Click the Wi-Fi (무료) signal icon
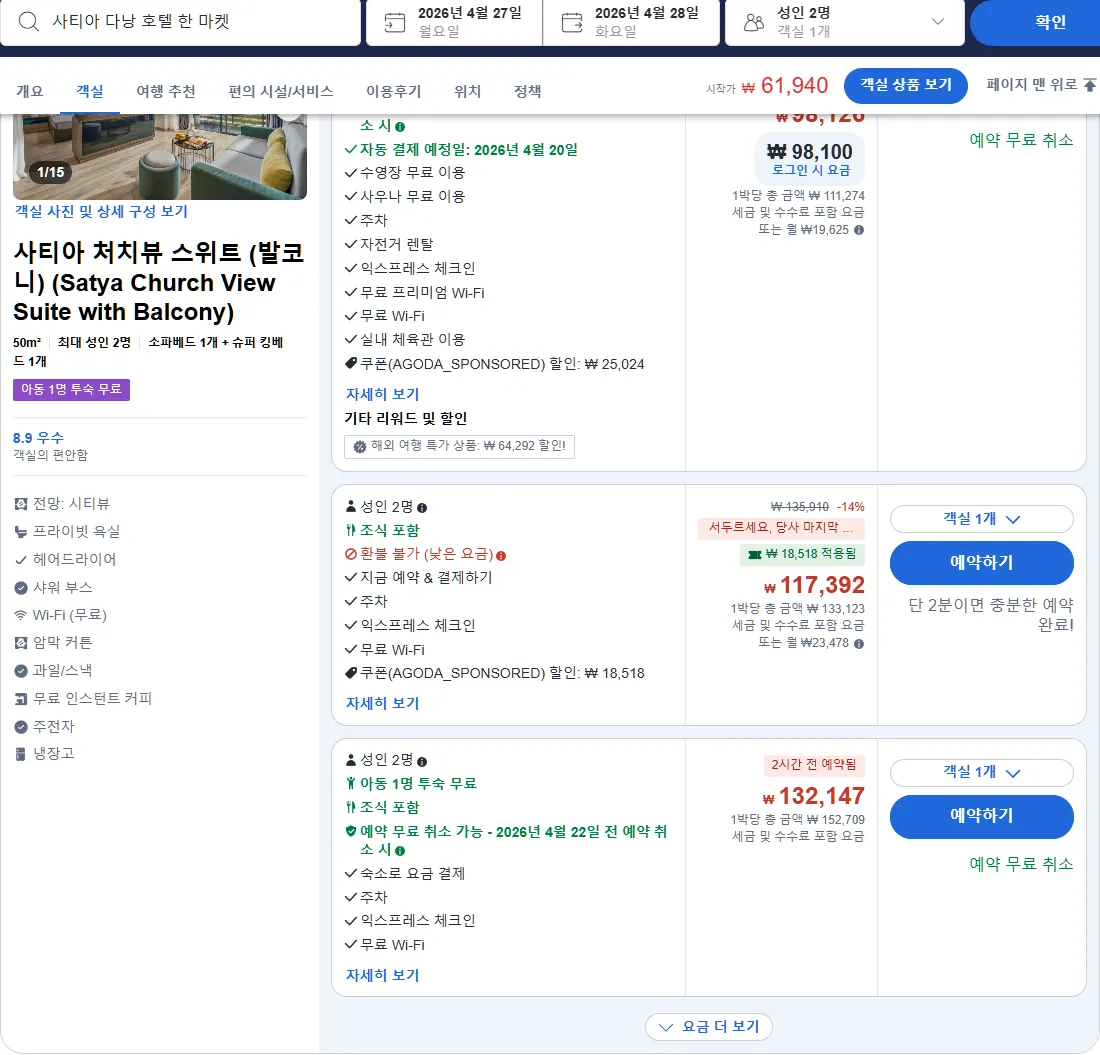The height and width of the screenshot is (1055, 1100). pos(21,616)
